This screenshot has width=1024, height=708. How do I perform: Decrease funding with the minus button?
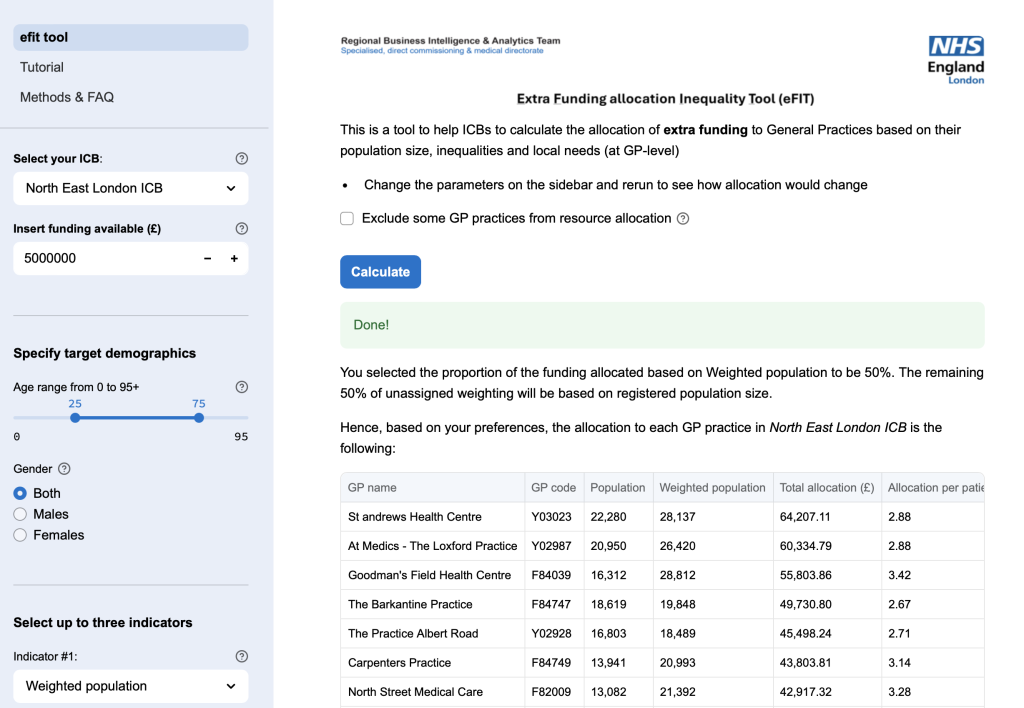[208, 258]
